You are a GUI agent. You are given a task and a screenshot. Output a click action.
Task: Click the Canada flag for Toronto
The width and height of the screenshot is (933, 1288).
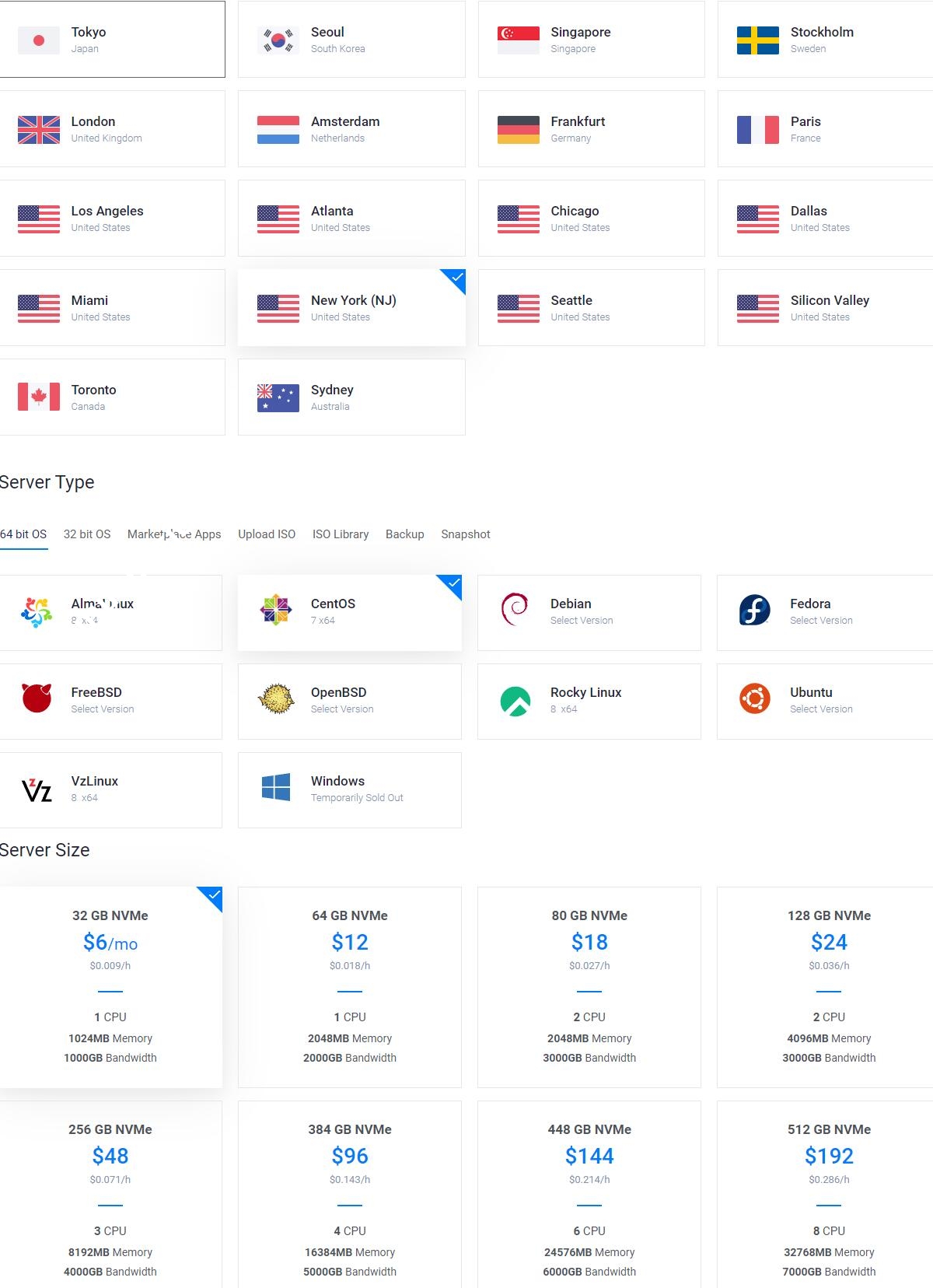39,397
